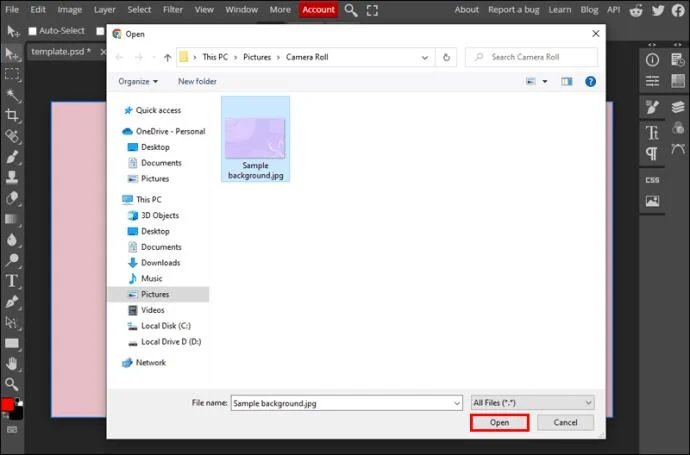Click the red foreground color swatch
Viewport: 690px width, 455px height.
pyautogui.click(x=7, y=404)
